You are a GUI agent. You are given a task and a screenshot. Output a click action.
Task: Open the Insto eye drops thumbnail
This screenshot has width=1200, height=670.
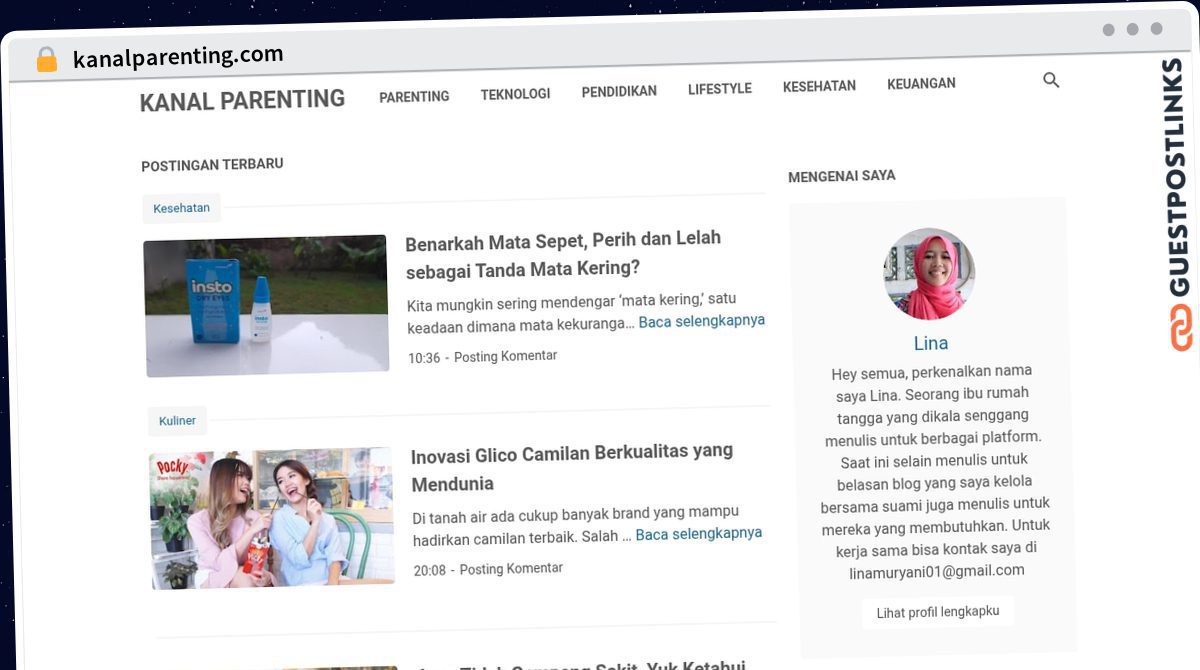266,306
